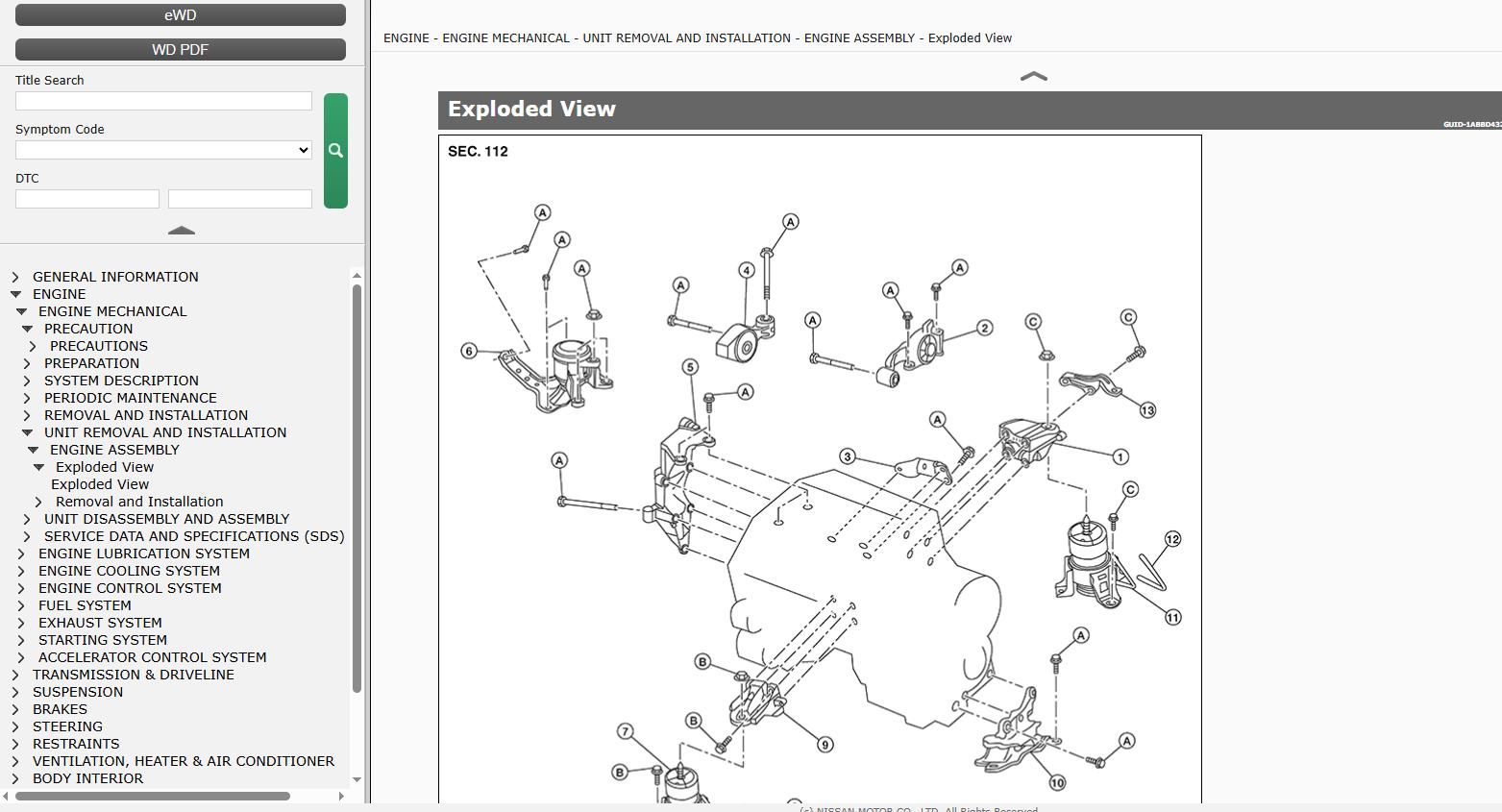
Task: Click part callout 12 in diagram
Action: 1172,539
